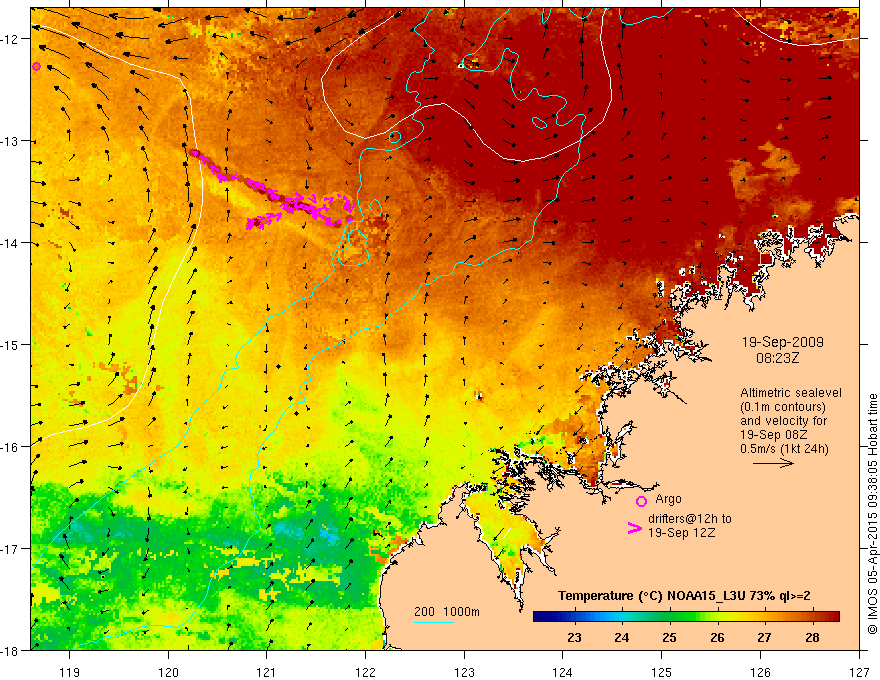Click the '19-Sep 12Z' legend text
This screenshot has width=880, height=680.
pos(682,533)
